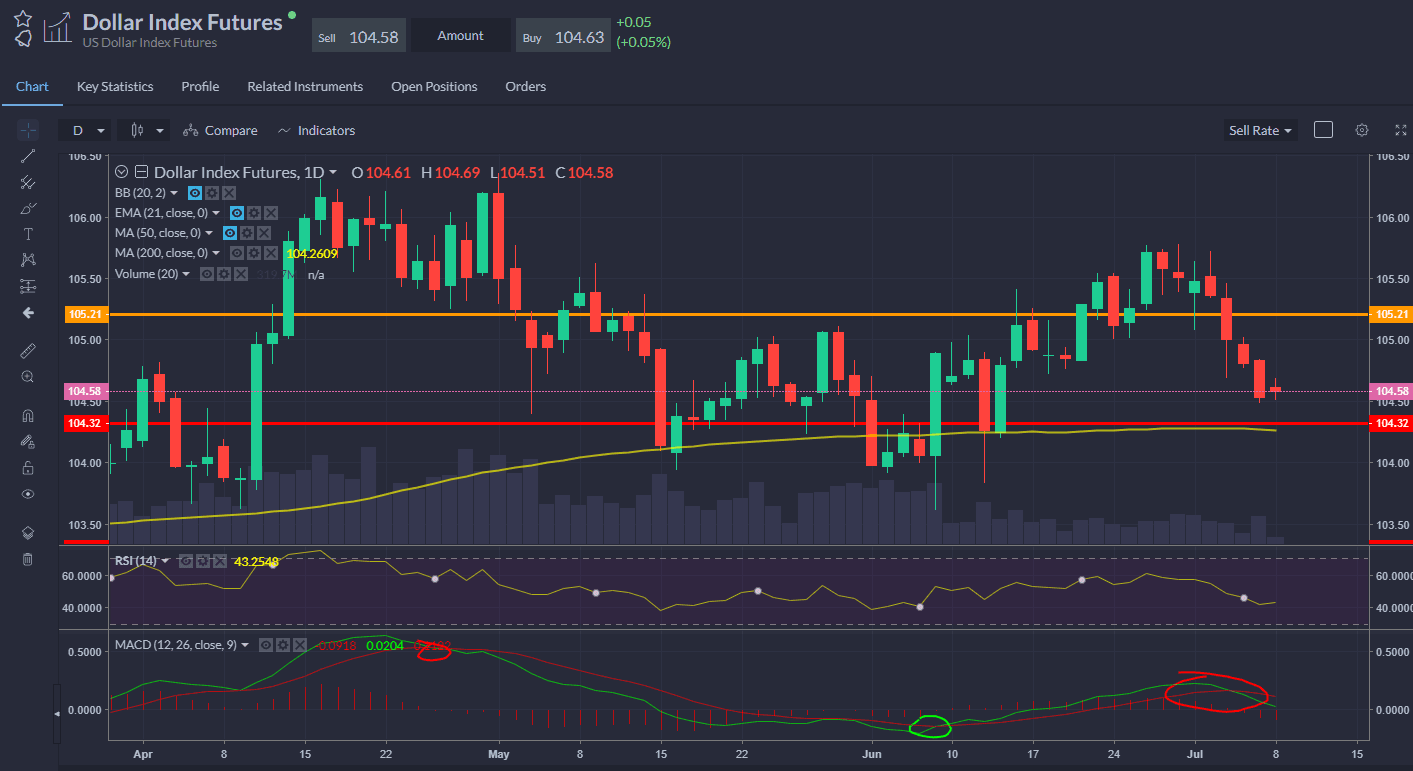The height and width of the screenshot is (771, 1413).
Task: Open settings for MA (50) indicator
Action: pos(246,233)
